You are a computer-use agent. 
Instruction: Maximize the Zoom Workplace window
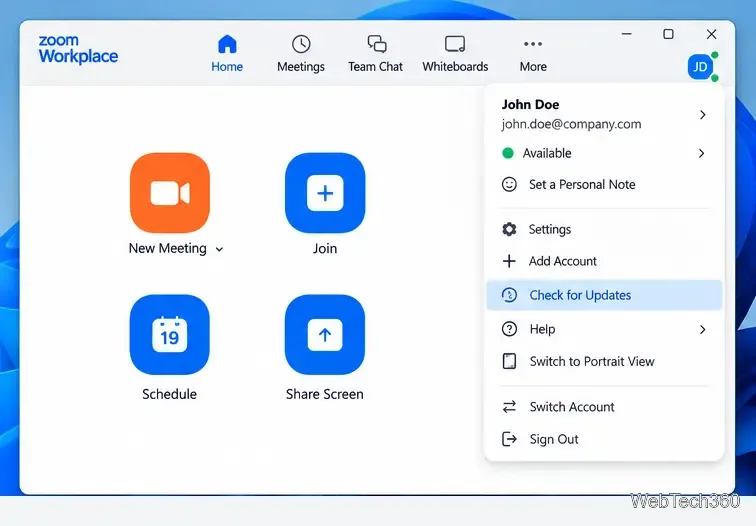tap(668, 34)
